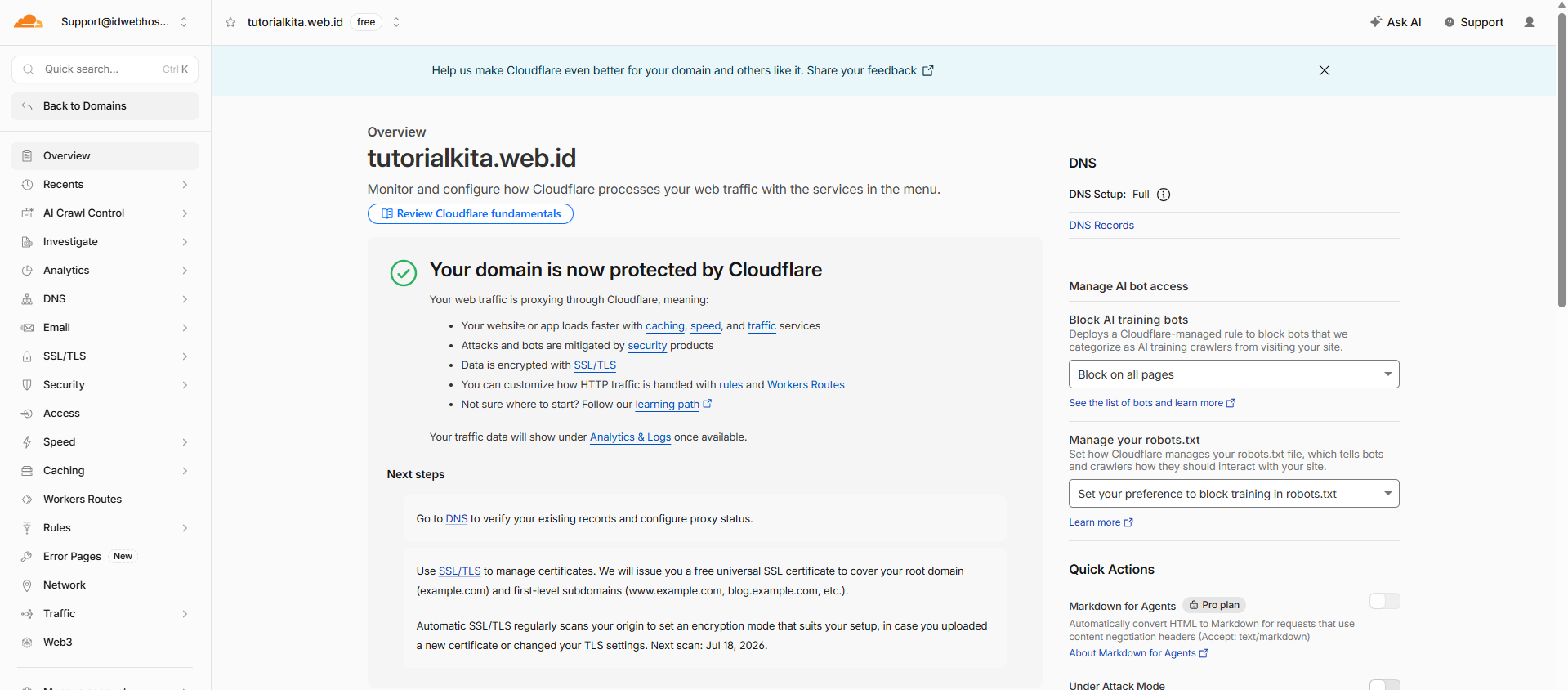Open Support in top bar
The width and height of the screenshot is (1568, 690).
click(1473, 22)
